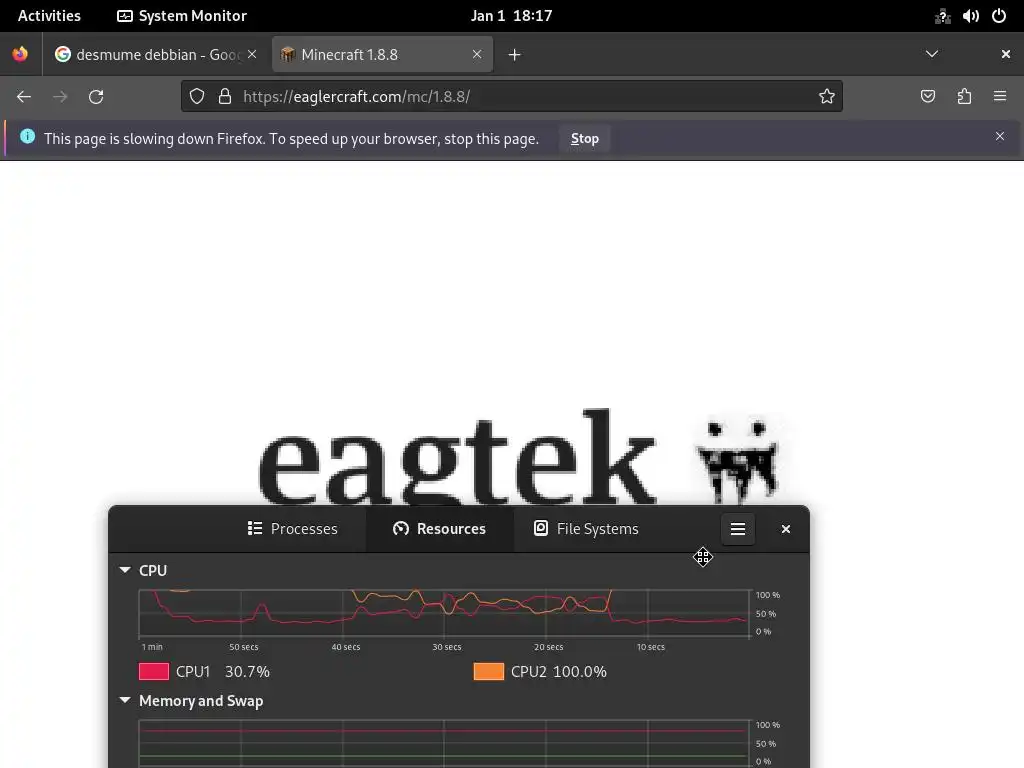The image size is (1024, 768).
Task: Click the volume speaker tray icon
Action: [x=970, y=16]
